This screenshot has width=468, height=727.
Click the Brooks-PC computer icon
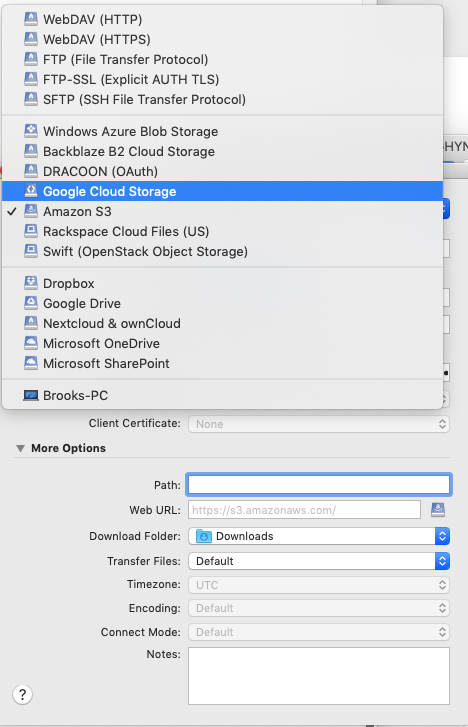tap(31, 395)
